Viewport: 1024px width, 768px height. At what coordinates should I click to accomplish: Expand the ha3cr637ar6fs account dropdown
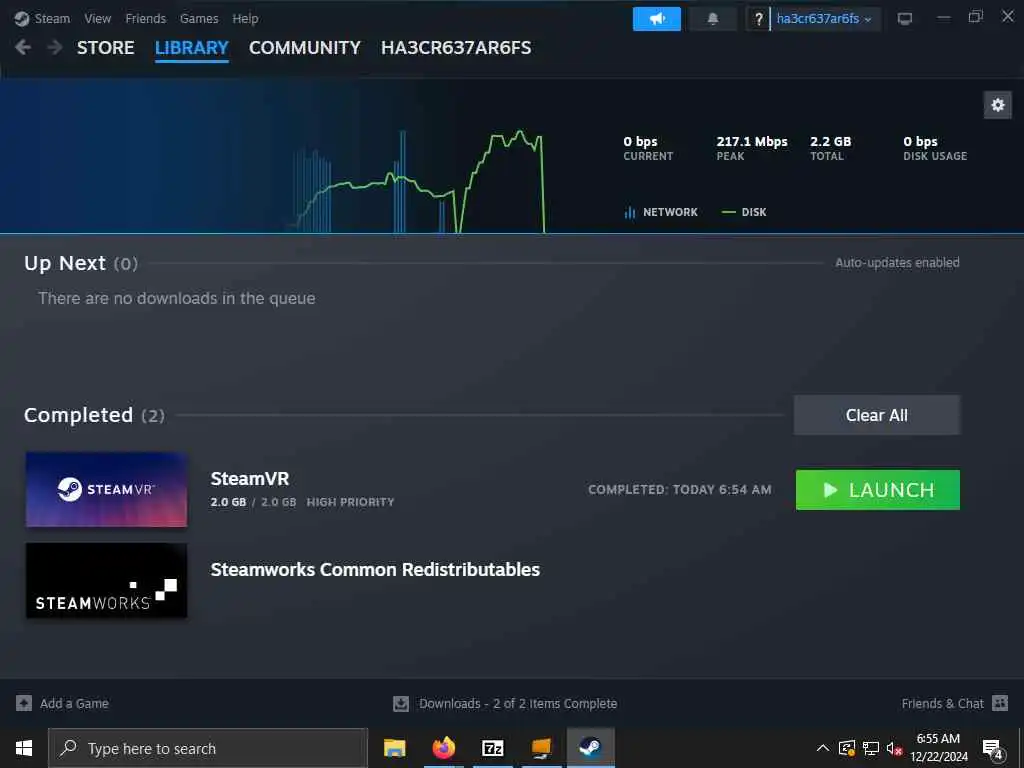click(x=825, y=19)
